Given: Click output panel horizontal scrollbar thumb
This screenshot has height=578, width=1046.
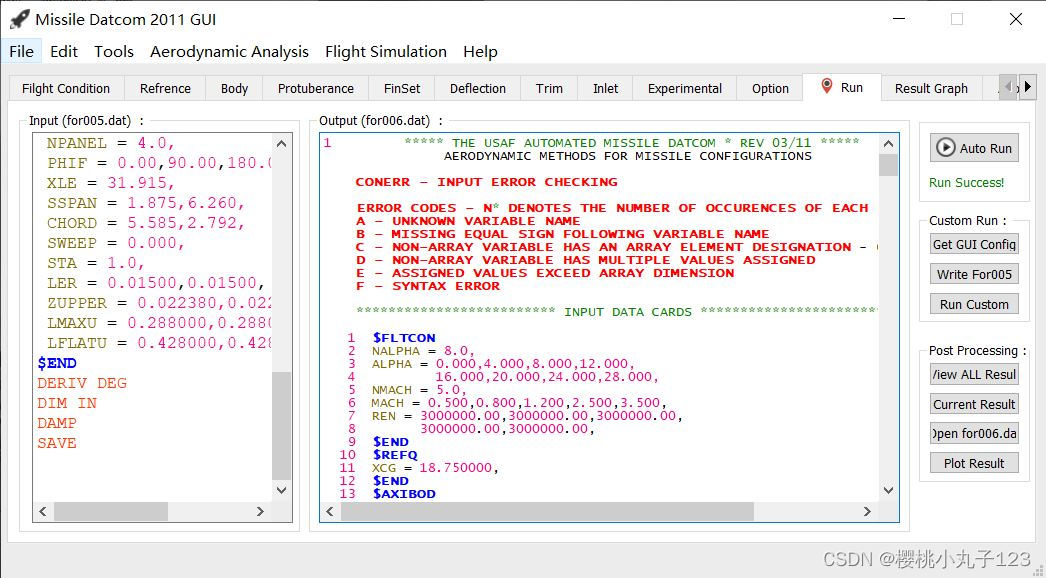Looking at the screenshot, I should [x=547, y=511].
